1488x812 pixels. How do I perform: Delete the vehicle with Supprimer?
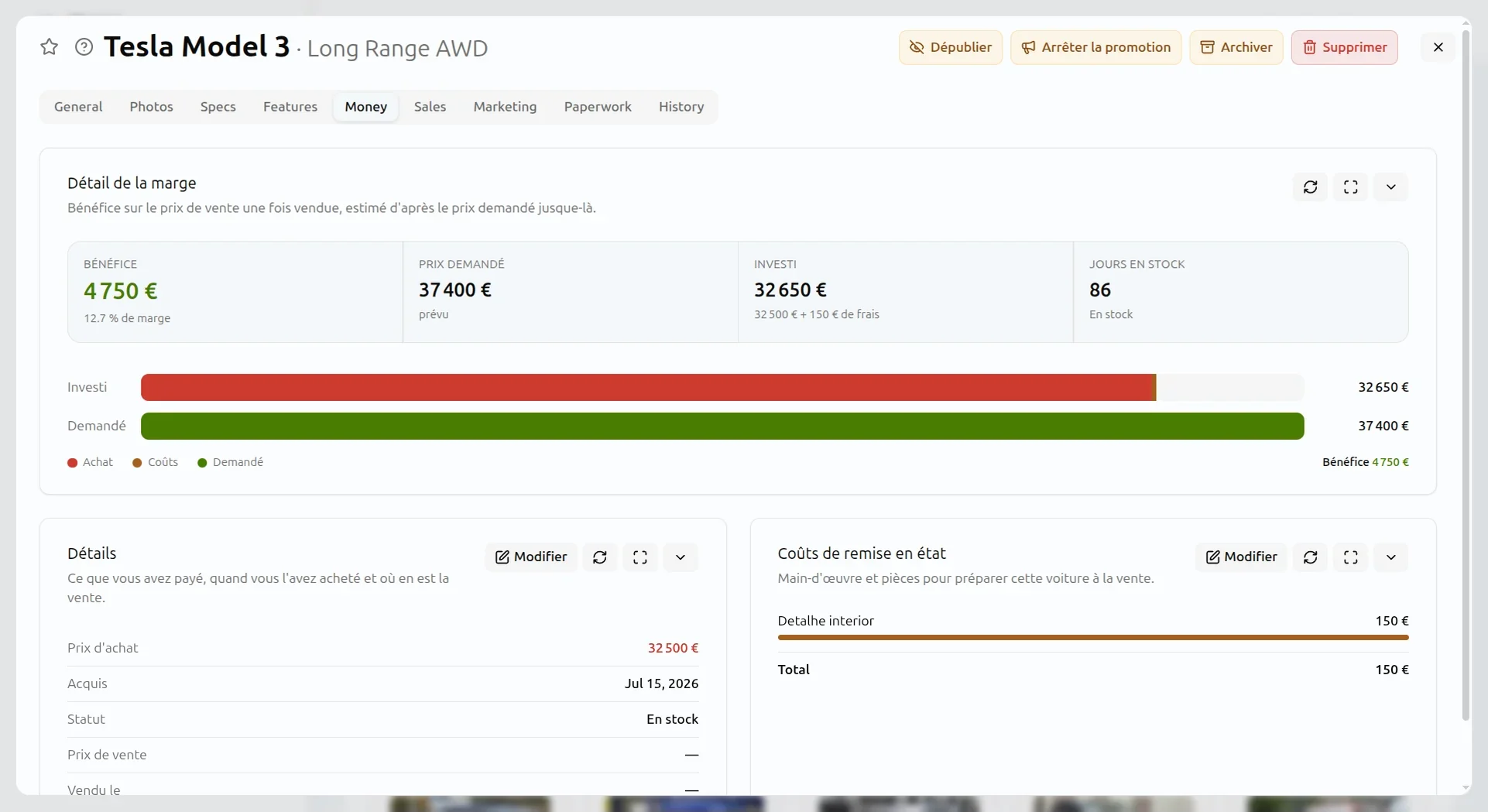pyautogui.click(x=1344, y=47)
